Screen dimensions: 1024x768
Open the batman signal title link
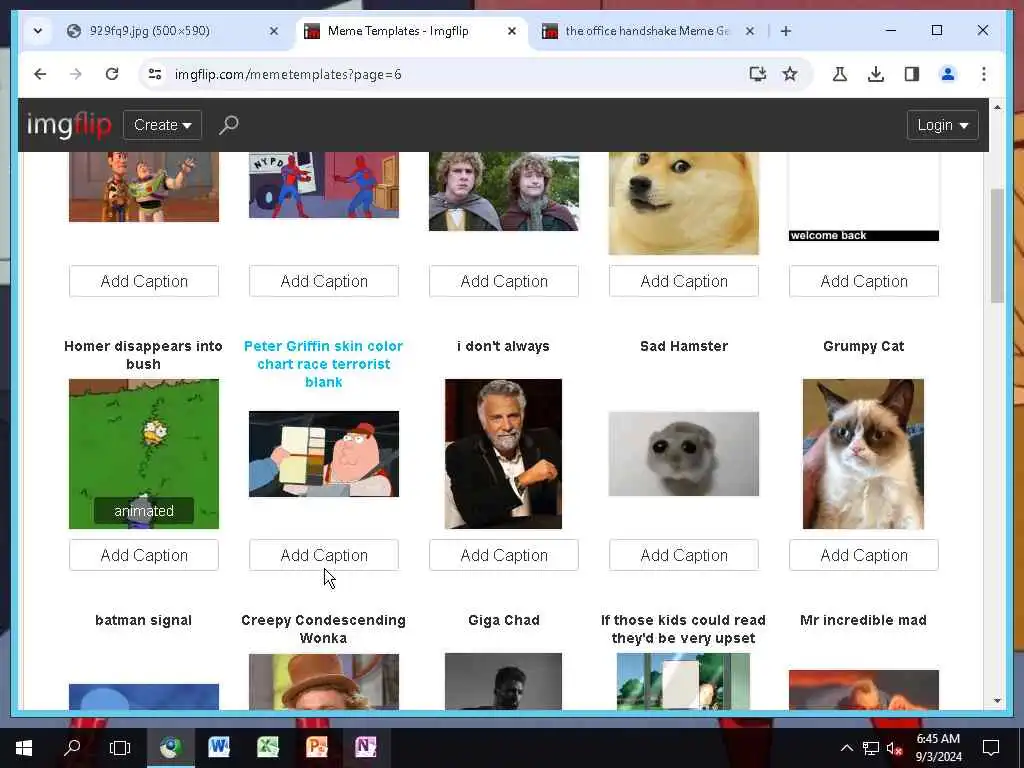(144, 620)
